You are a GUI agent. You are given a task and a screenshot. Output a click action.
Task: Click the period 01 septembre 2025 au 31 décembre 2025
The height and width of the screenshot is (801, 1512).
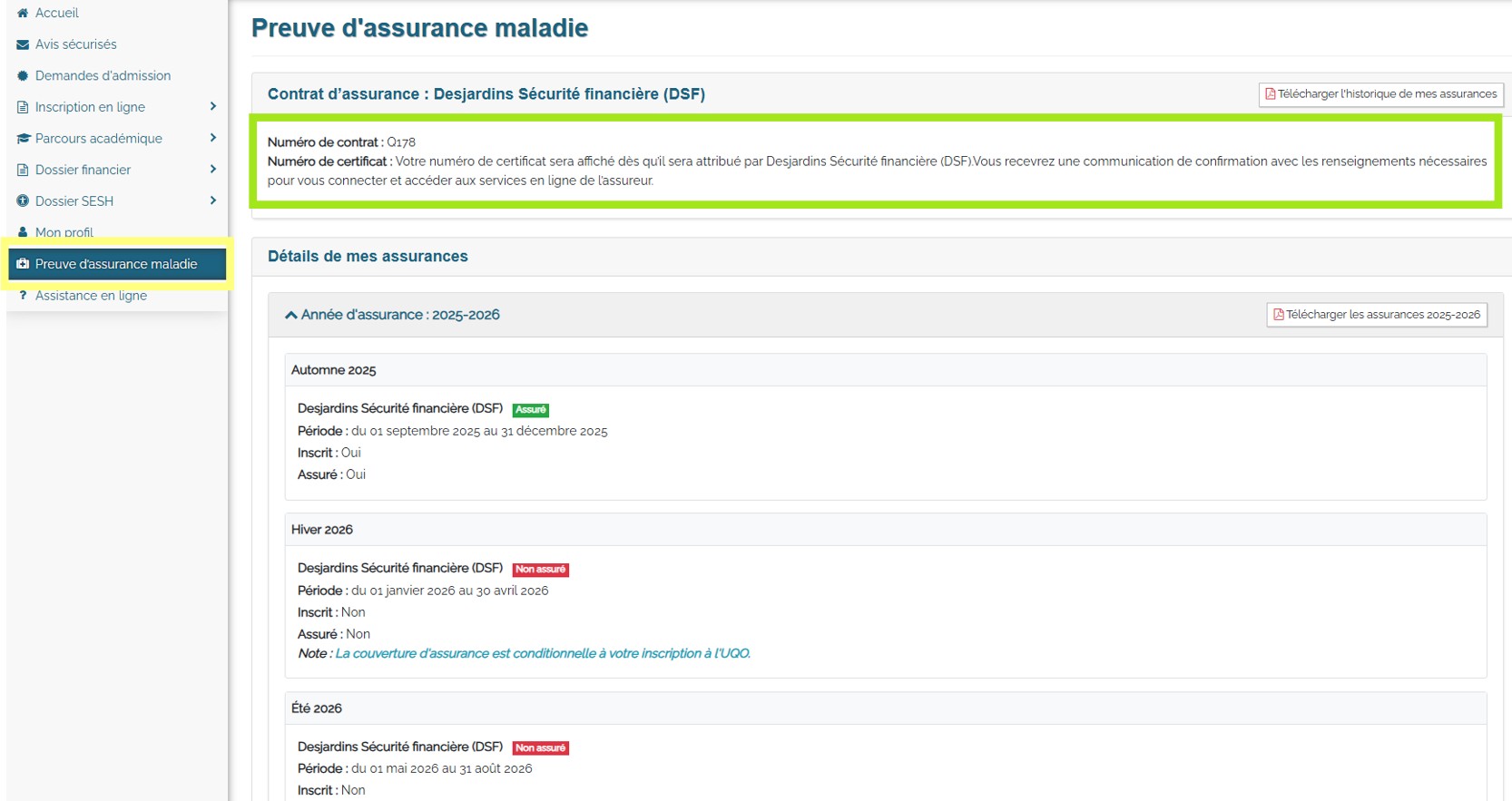pyautogui.click(x=479, y=431)
